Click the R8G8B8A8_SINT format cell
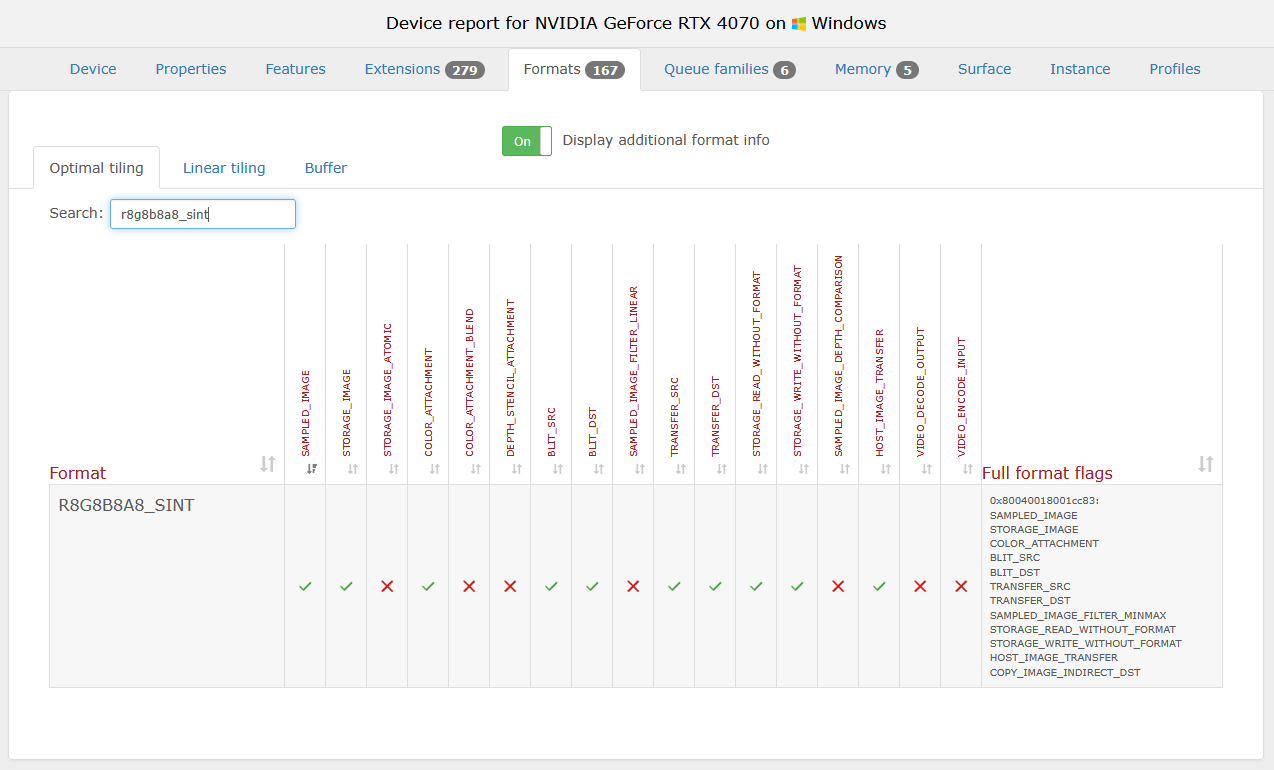Image resolution: width=1274 pixels, height=770 pixels. pyautogui.click(x=167, y=586)
